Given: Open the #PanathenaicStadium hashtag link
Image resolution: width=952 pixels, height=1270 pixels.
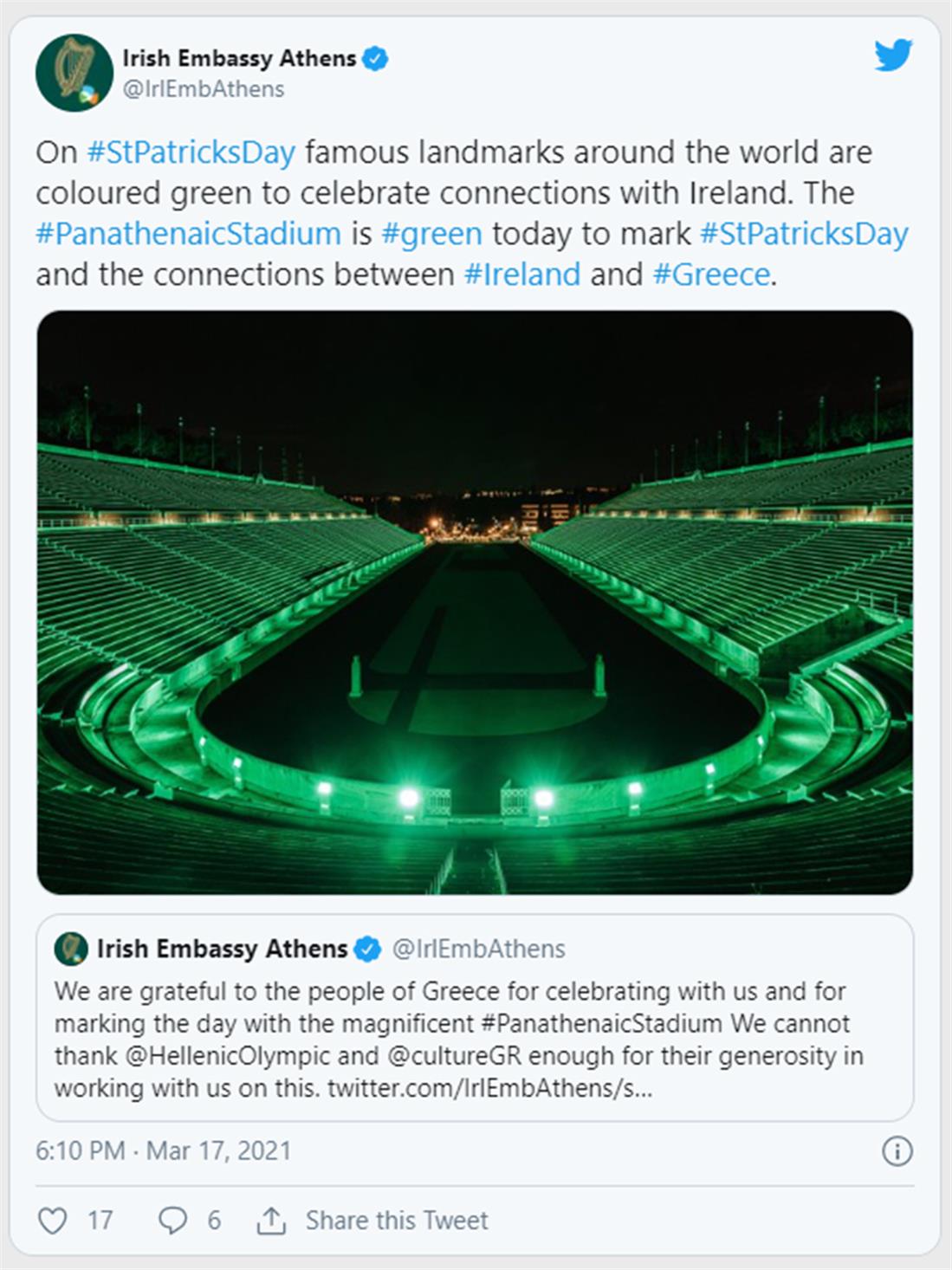Looking at the screenshot, I should 188,234.
